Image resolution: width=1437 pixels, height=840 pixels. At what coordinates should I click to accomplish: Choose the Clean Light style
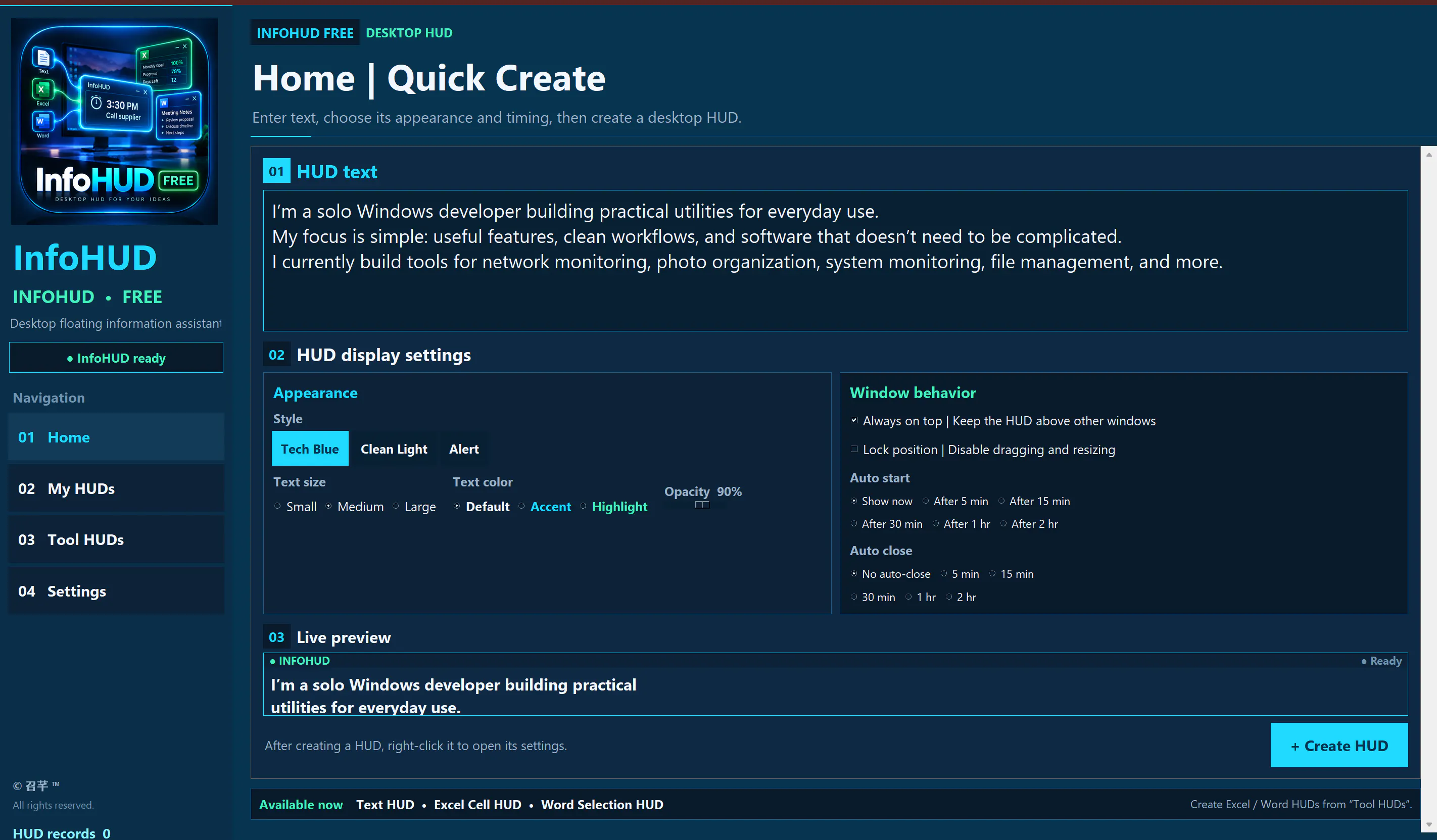(x=394, y=449)
